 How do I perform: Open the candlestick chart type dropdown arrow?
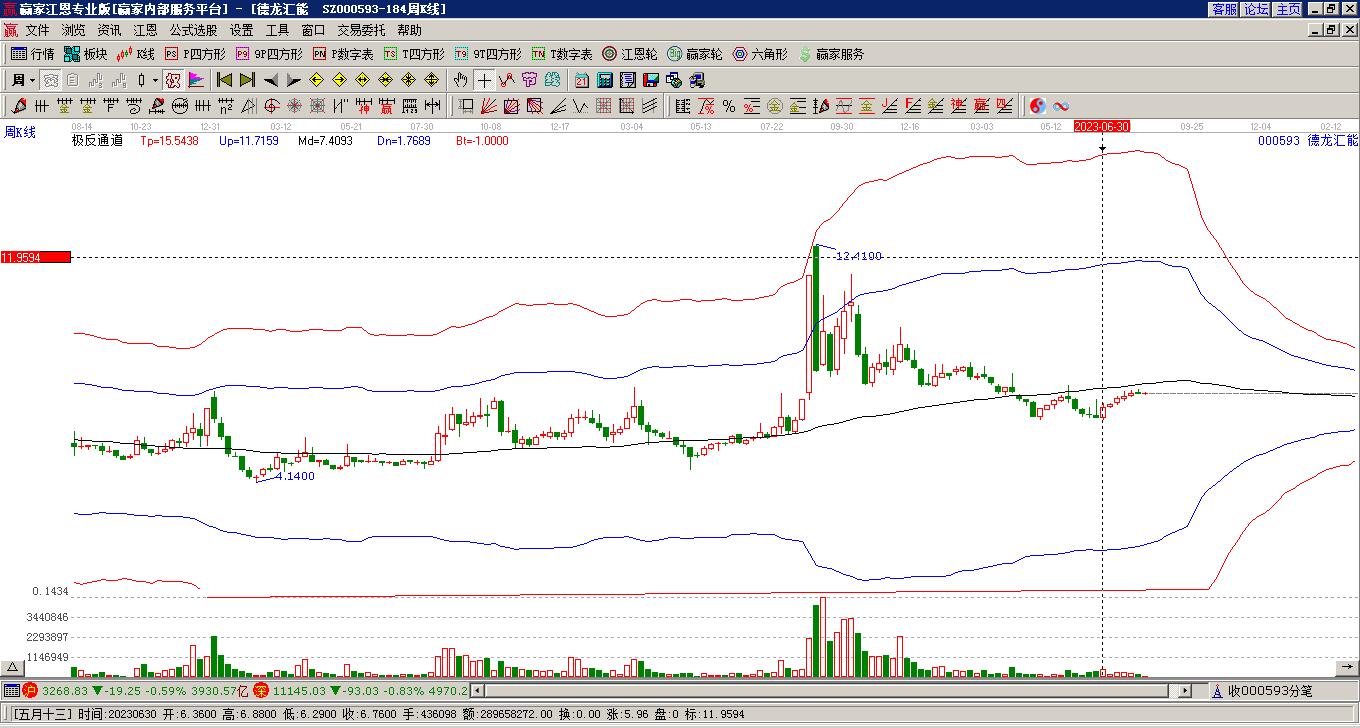155,80
